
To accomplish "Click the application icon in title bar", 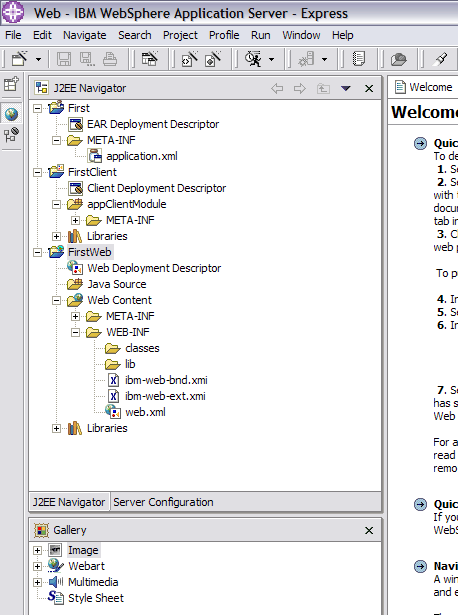I will pos(13,12).
